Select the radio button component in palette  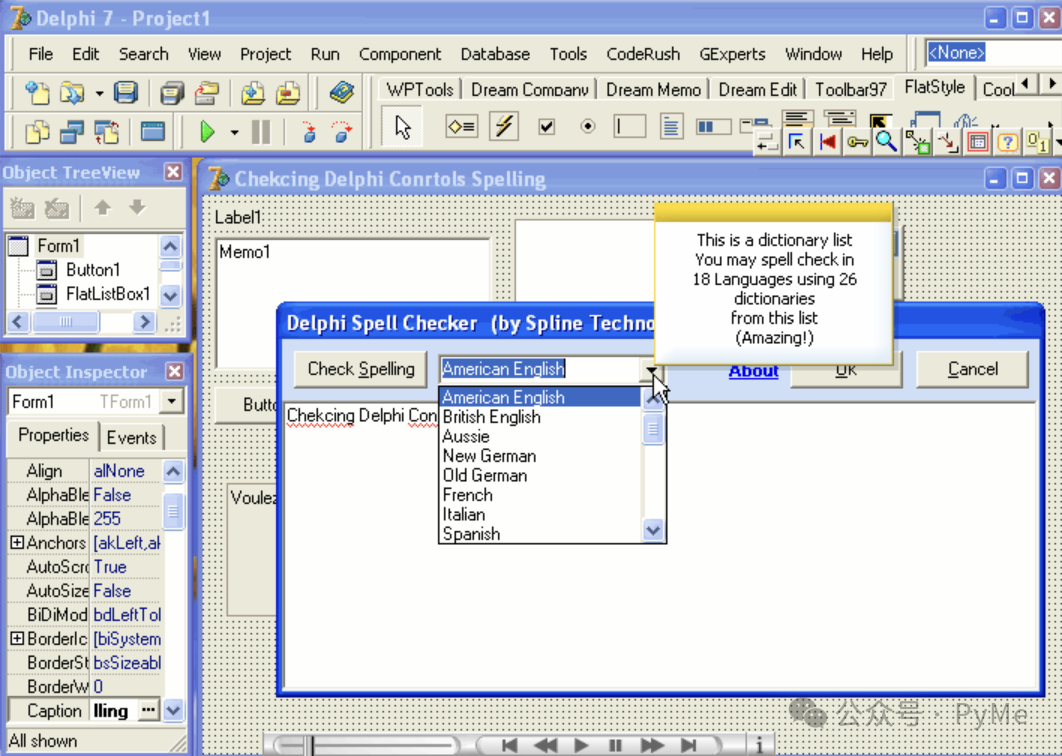588,127
